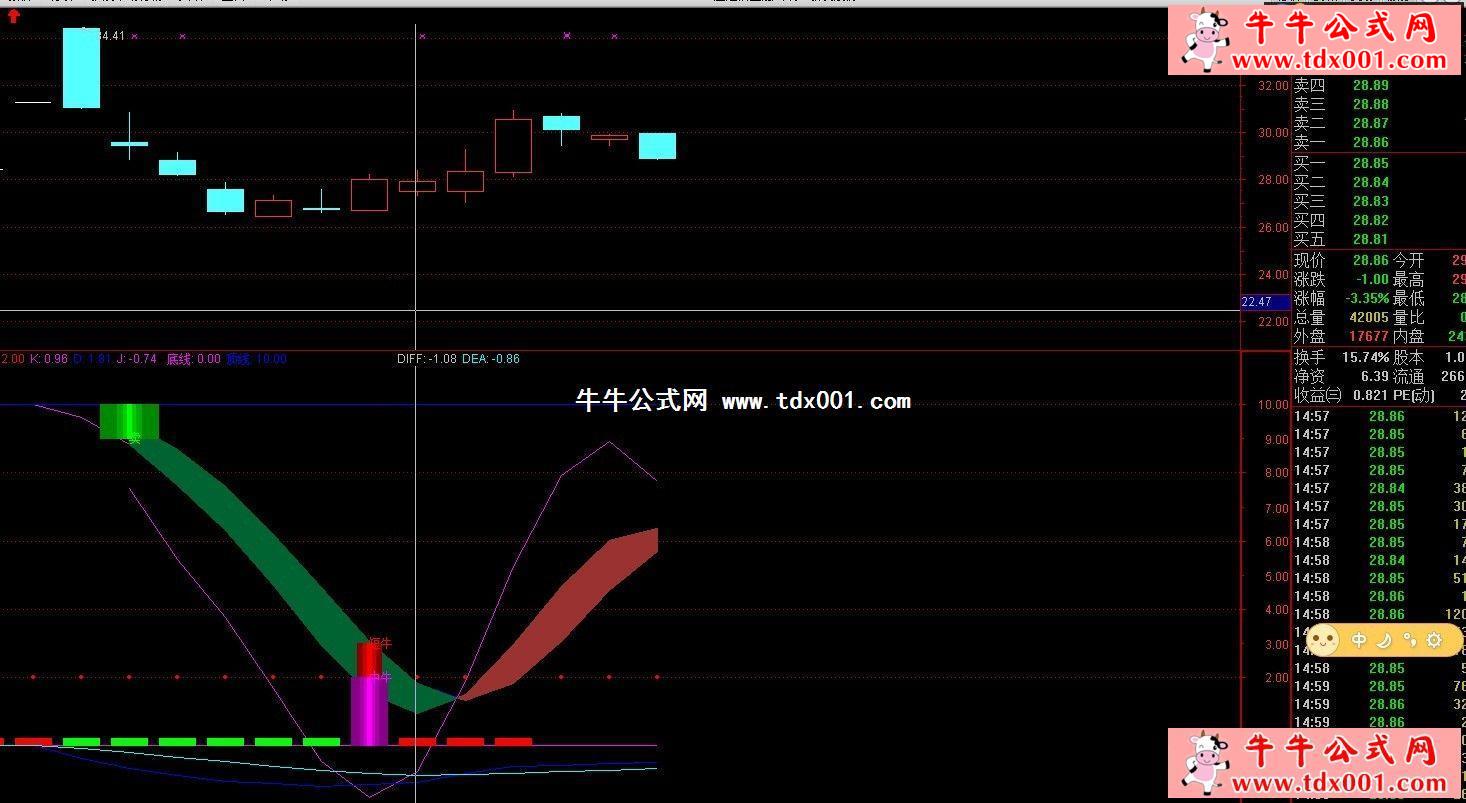Screen dimensions: 1466x803
Task: Open www.tdx001.com link in bottom banner
Action: click(1339, 783)
